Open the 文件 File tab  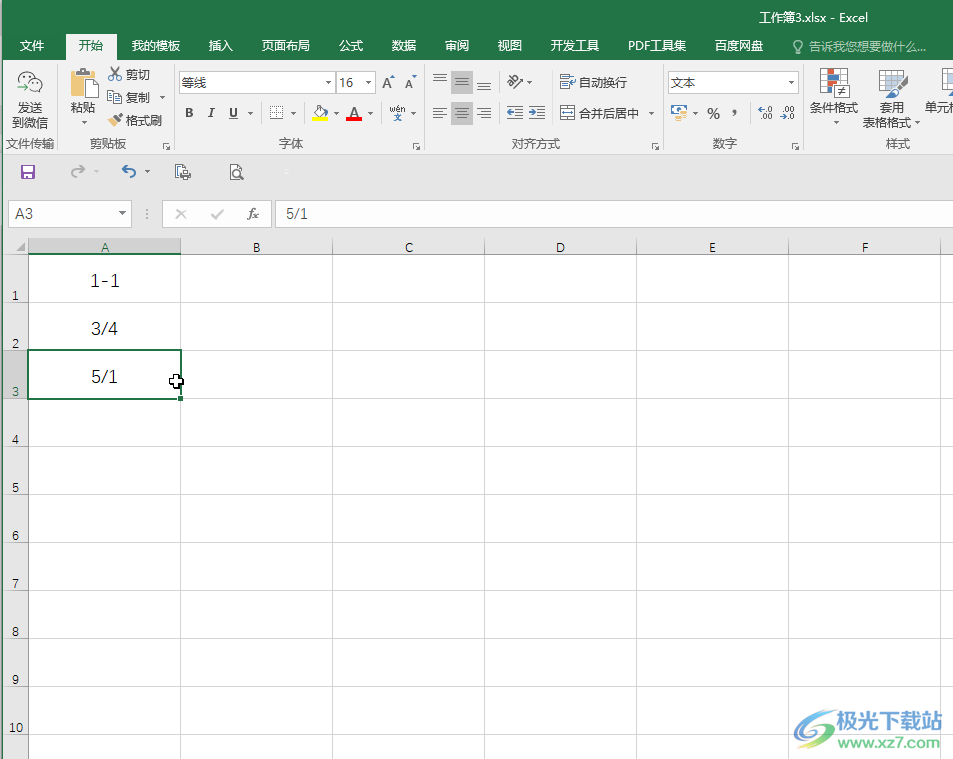[32, 46]
